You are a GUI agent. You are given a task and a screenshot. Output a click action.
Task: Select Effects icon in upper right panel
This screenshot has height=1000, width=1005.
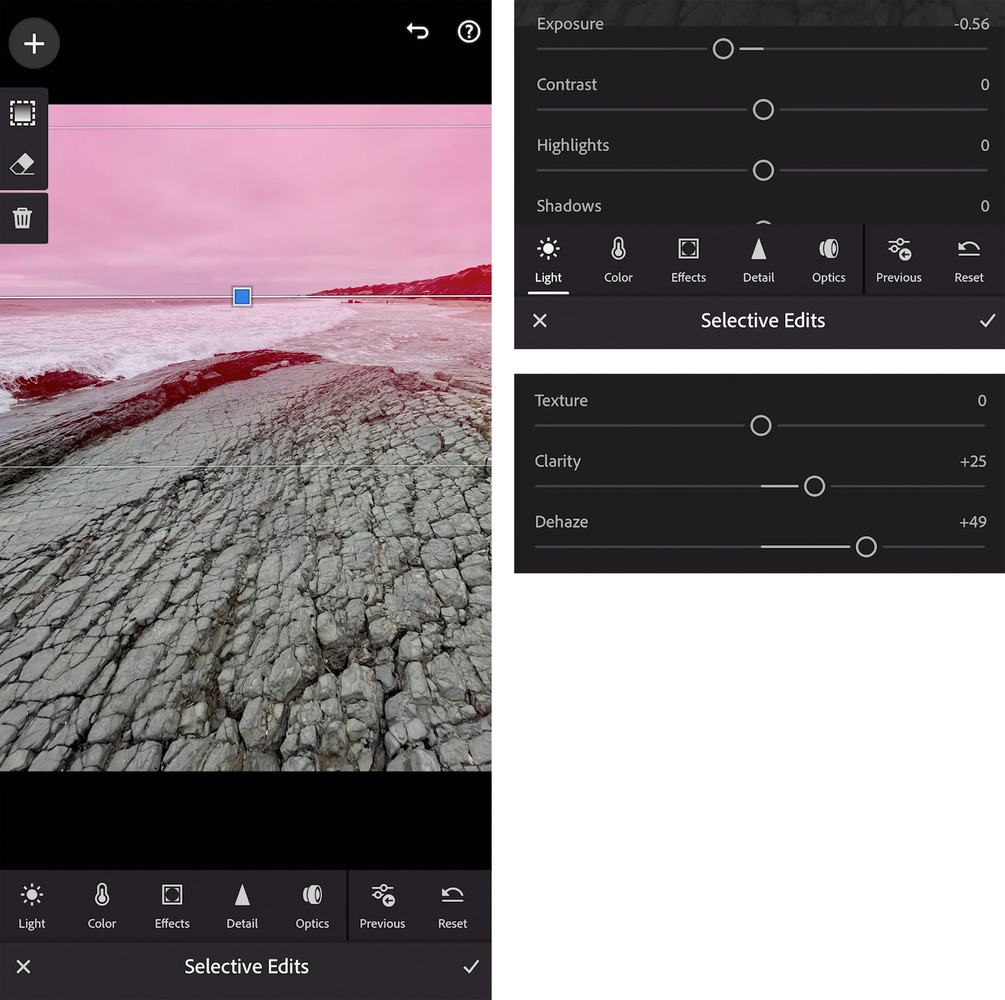tap(688, 260)
